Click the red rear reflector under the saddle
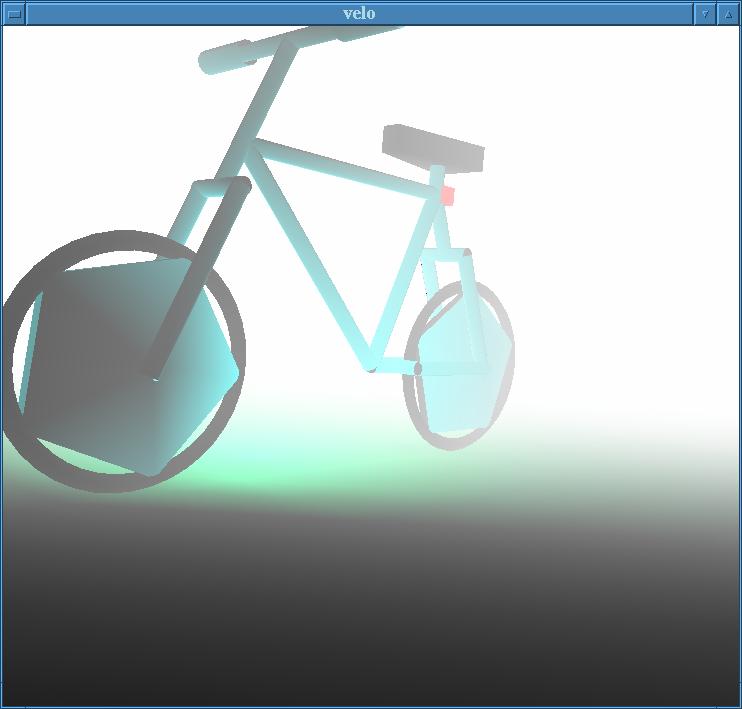Screen dimensions: 742x709 [x=447, y=196]
